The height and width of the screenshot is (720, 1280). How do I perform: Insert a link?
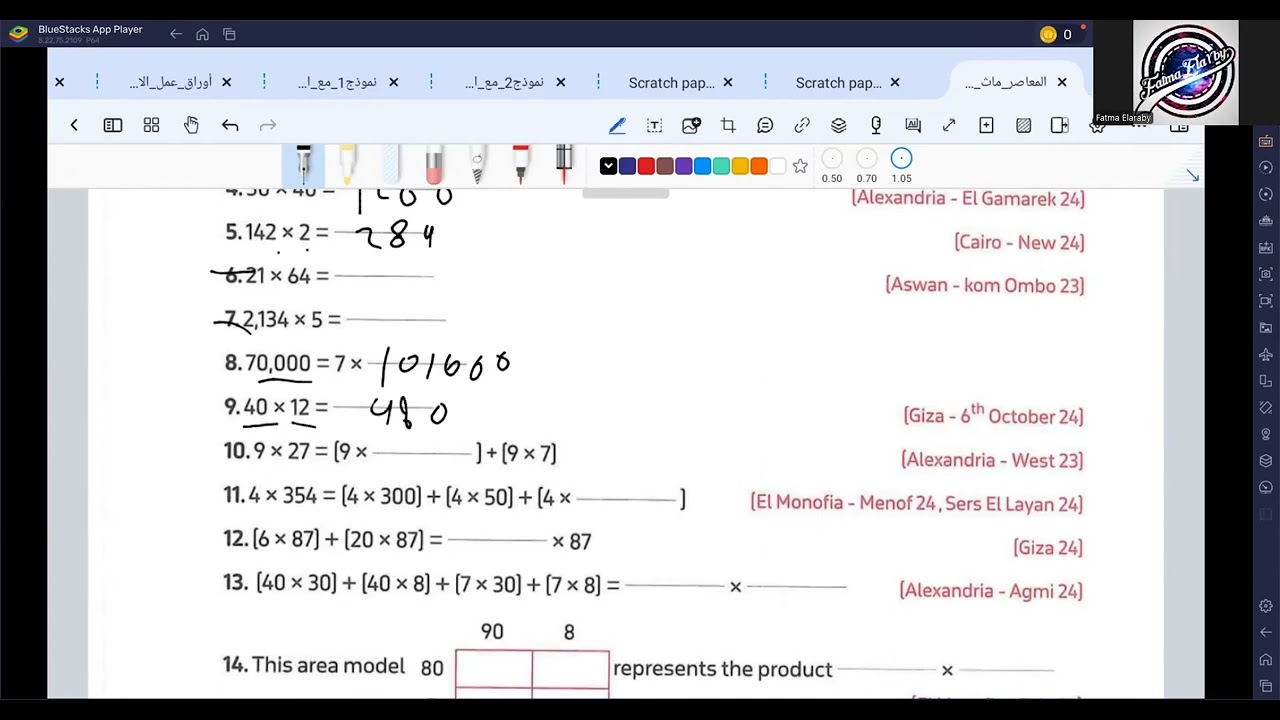[802, 125]
